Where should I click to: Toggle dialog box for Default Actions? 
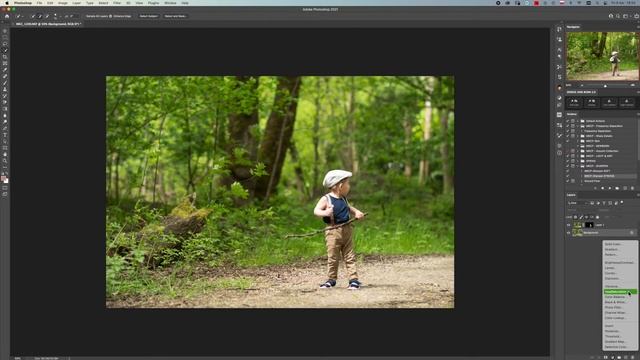pos(573,121)
